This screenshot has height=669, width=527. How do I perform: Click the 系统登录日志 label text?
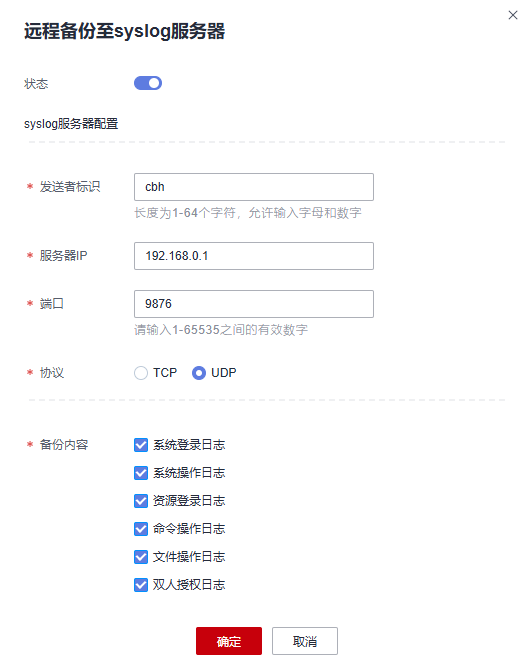[189, 445]
